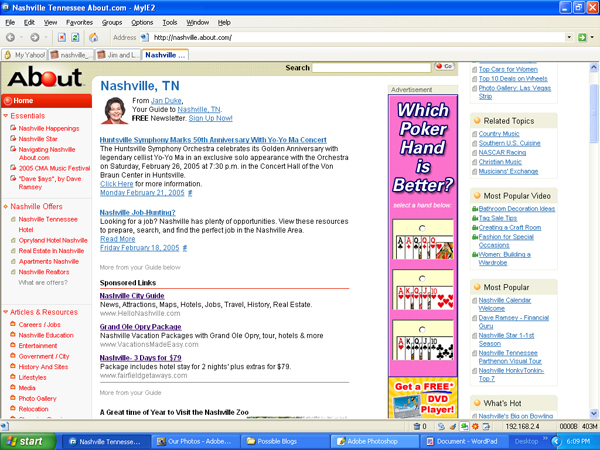The width and height of the screenshot is (600, 450).
Task: Expand the Desktop toolbar chevron in taskbar
Action: [545, 439]
